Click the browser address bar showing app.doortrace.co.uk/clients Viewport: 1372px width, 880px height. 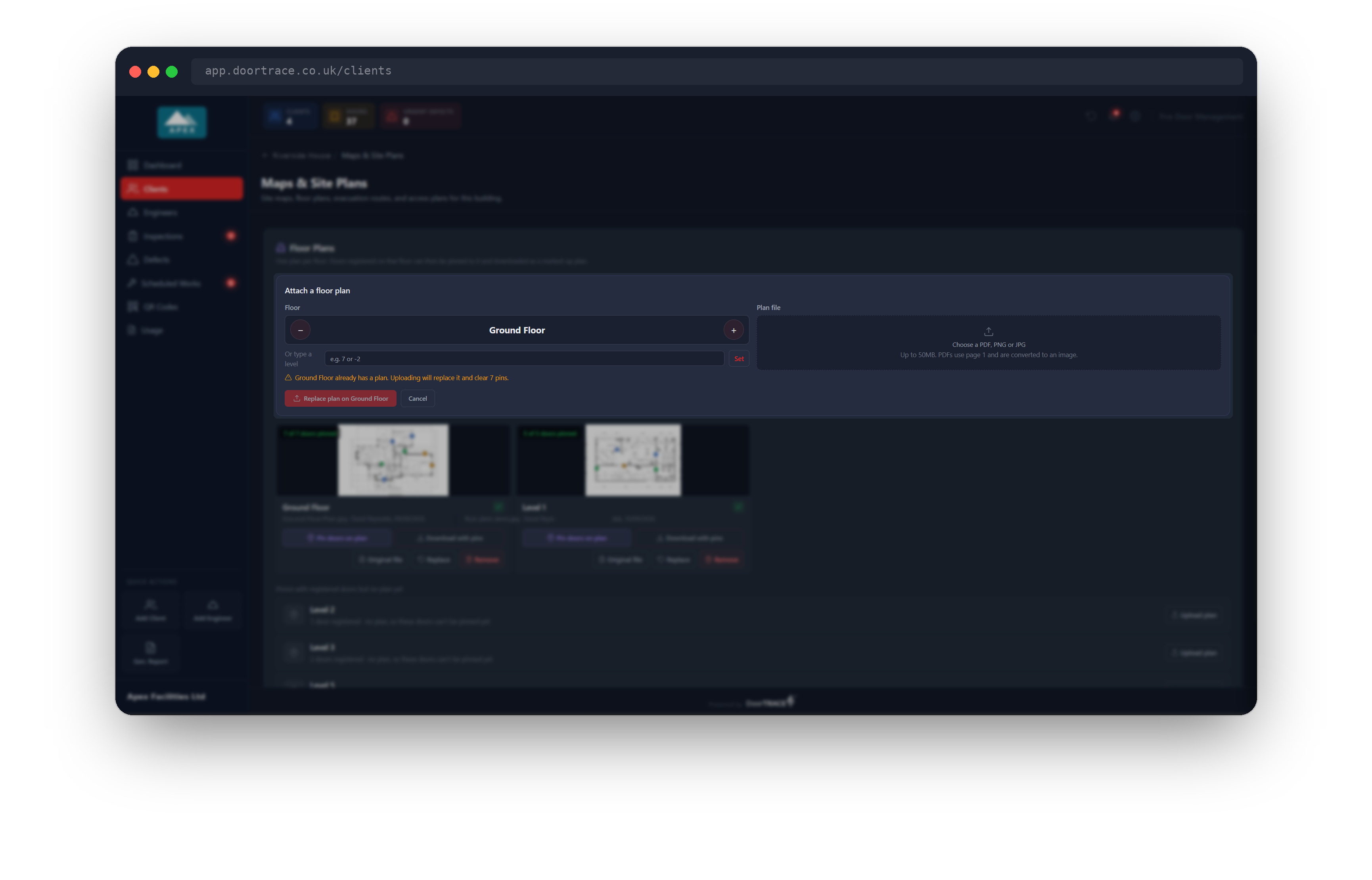click(x=716, y=71)
